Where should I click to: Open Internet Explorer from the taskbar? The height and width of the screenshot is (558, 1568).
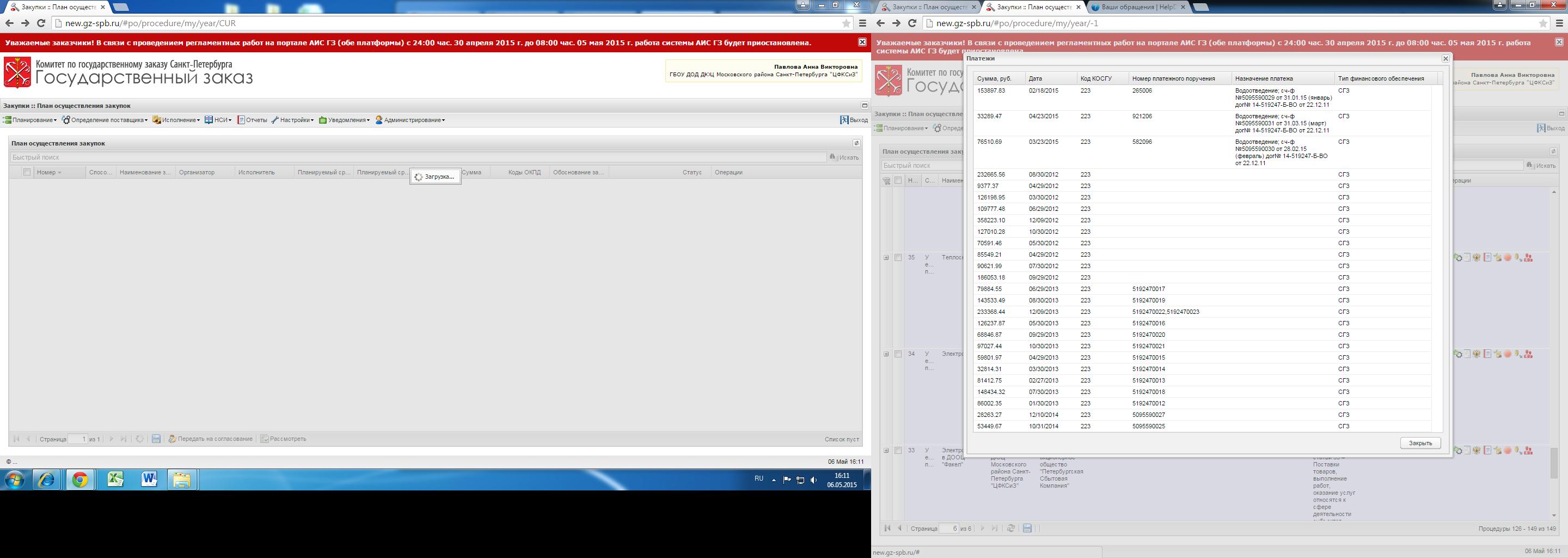46,481
